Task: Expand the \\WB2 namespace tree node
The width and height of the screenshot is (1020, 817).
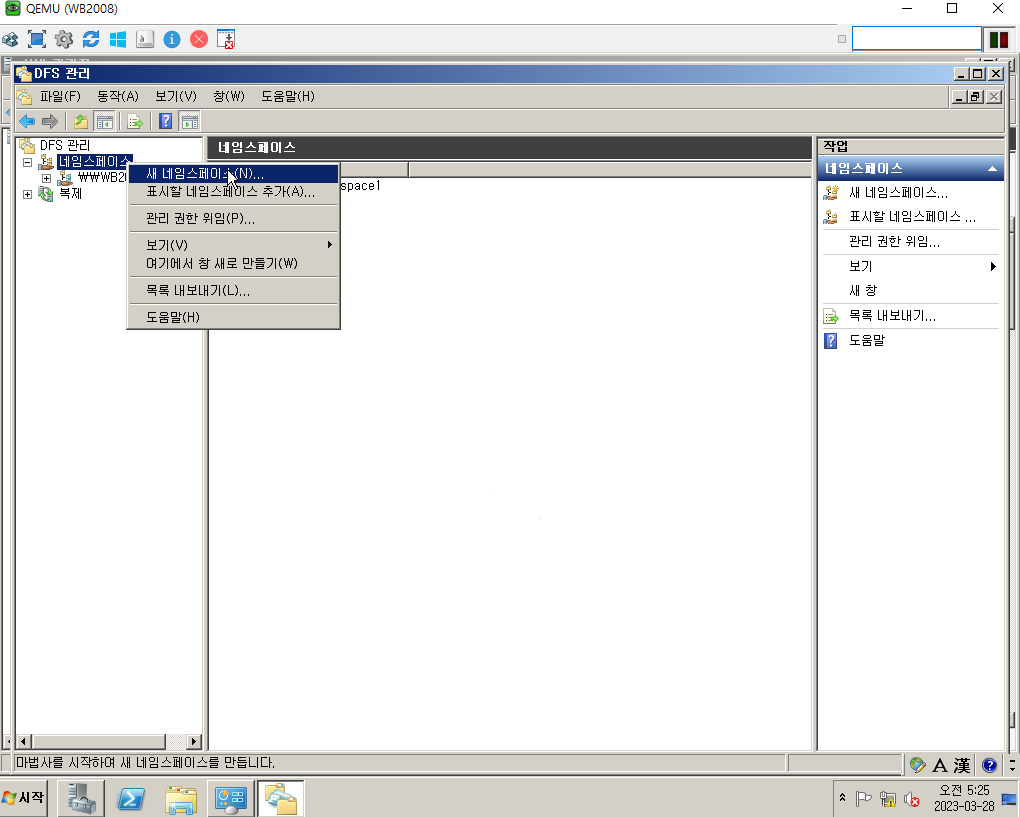Action: pyautogui.click(x=46, y=178)
